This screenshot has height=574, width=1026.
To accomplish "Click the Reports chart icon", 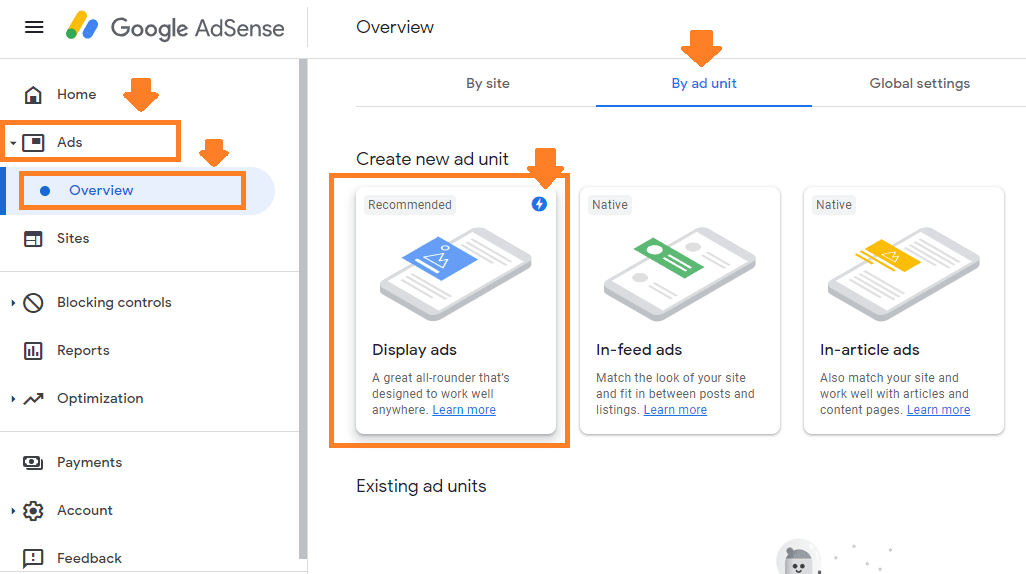I will [33, 351].
